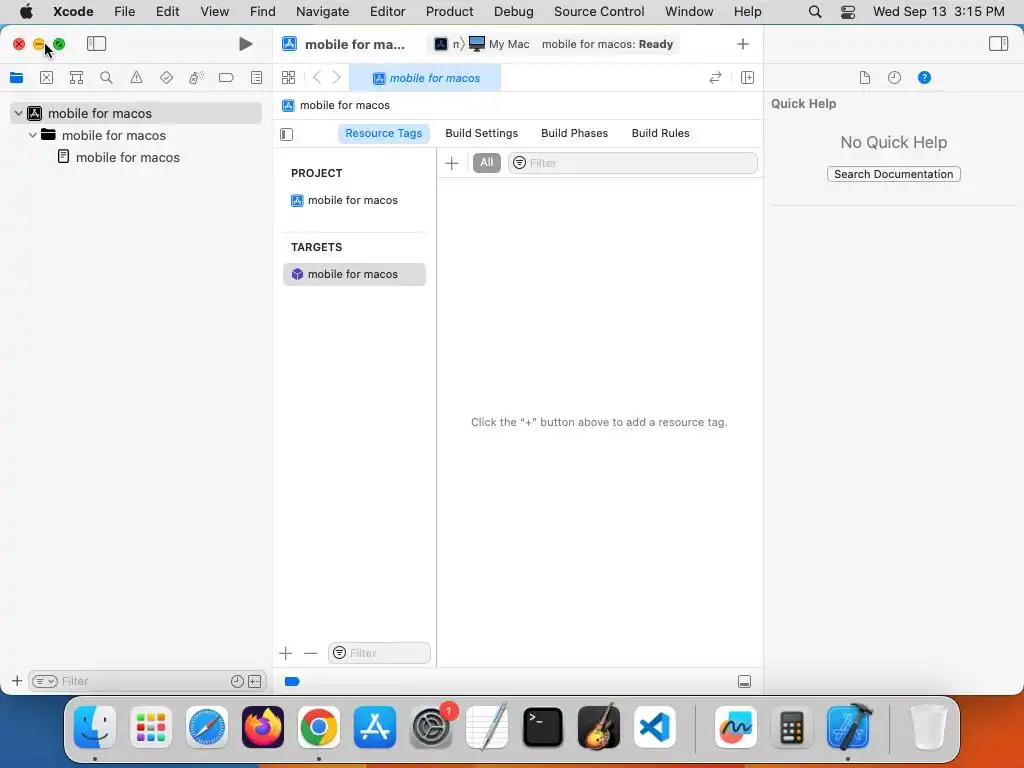
Task: Collapse the mobile for macos folder
Action: [33, 135]
